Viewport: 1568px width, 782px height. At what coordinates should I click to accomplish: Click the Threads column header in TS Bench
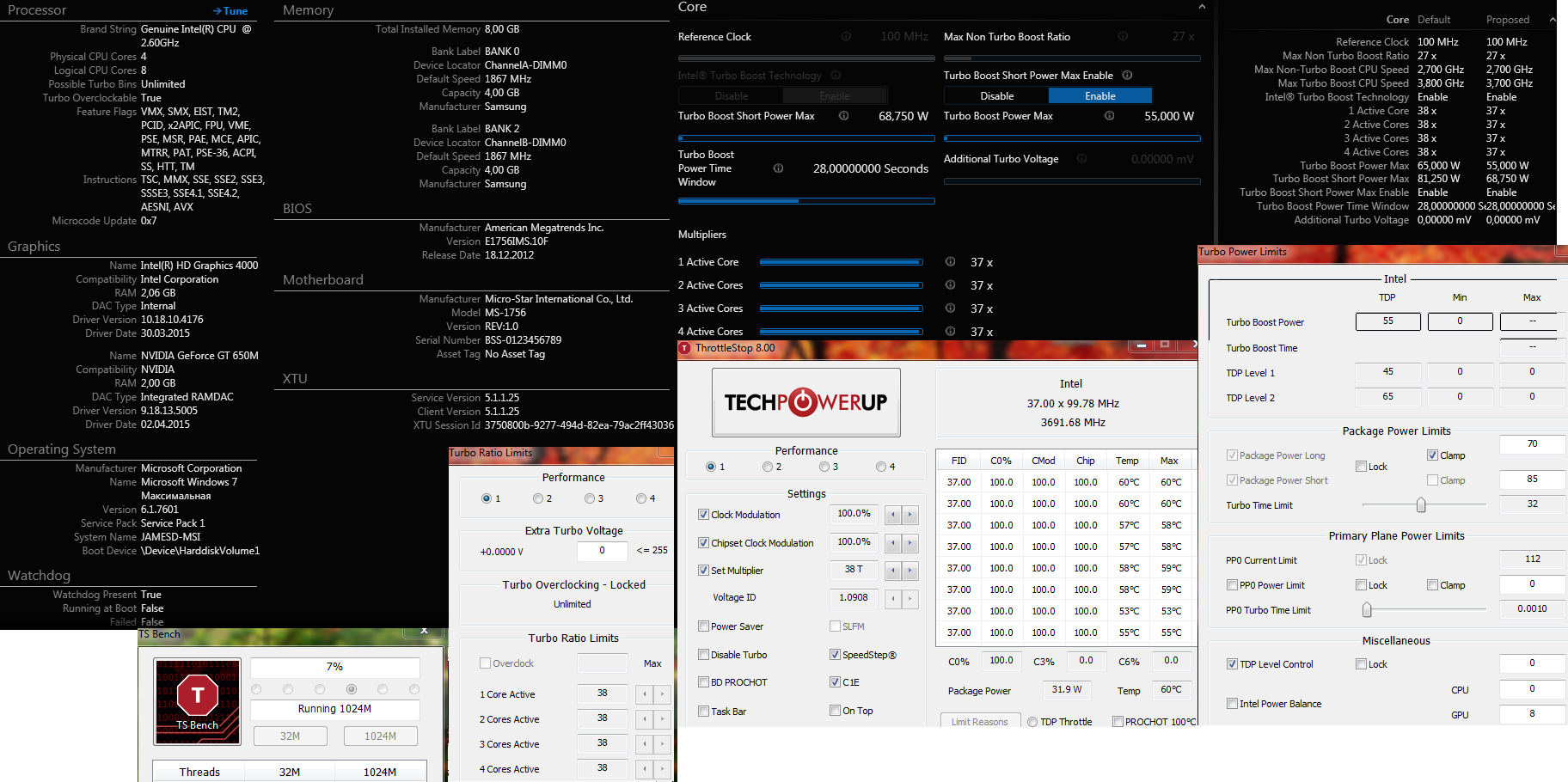pos(199,772)
